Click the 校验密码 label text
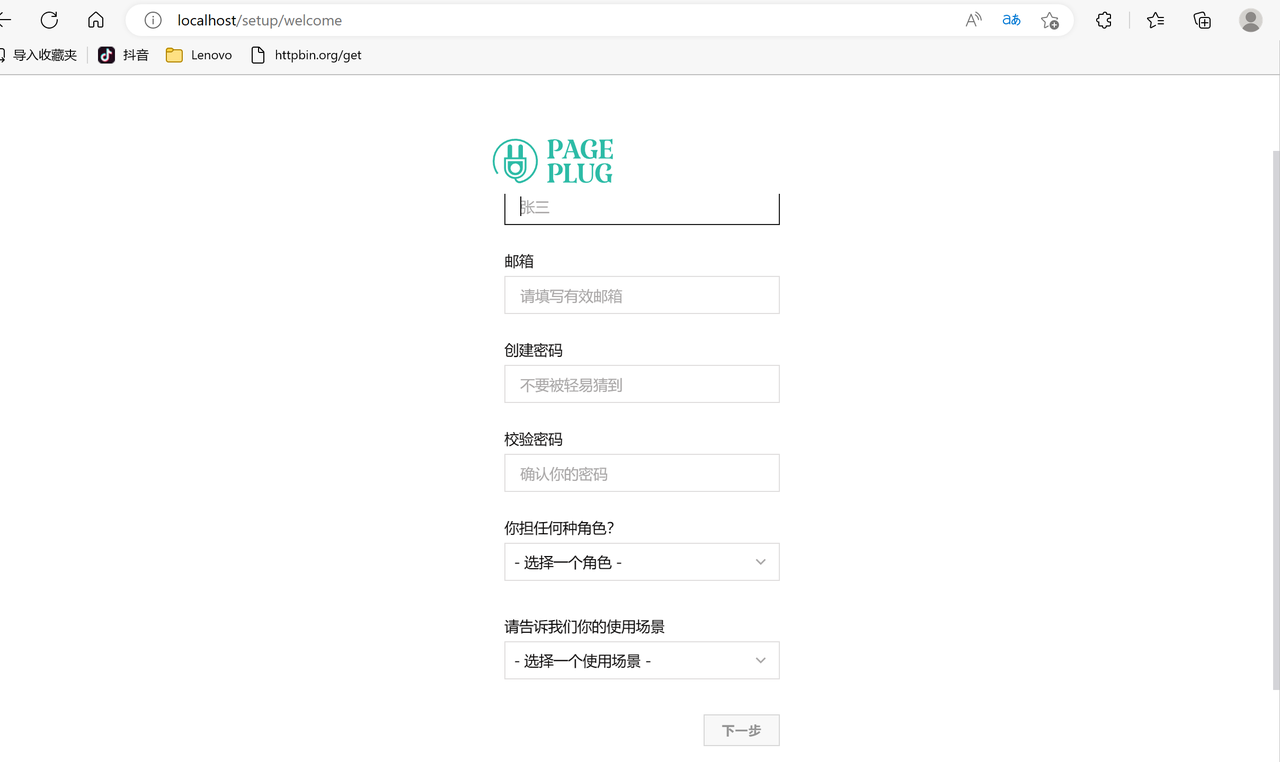This screenshot has width=1280, height=762. [533, 439]
